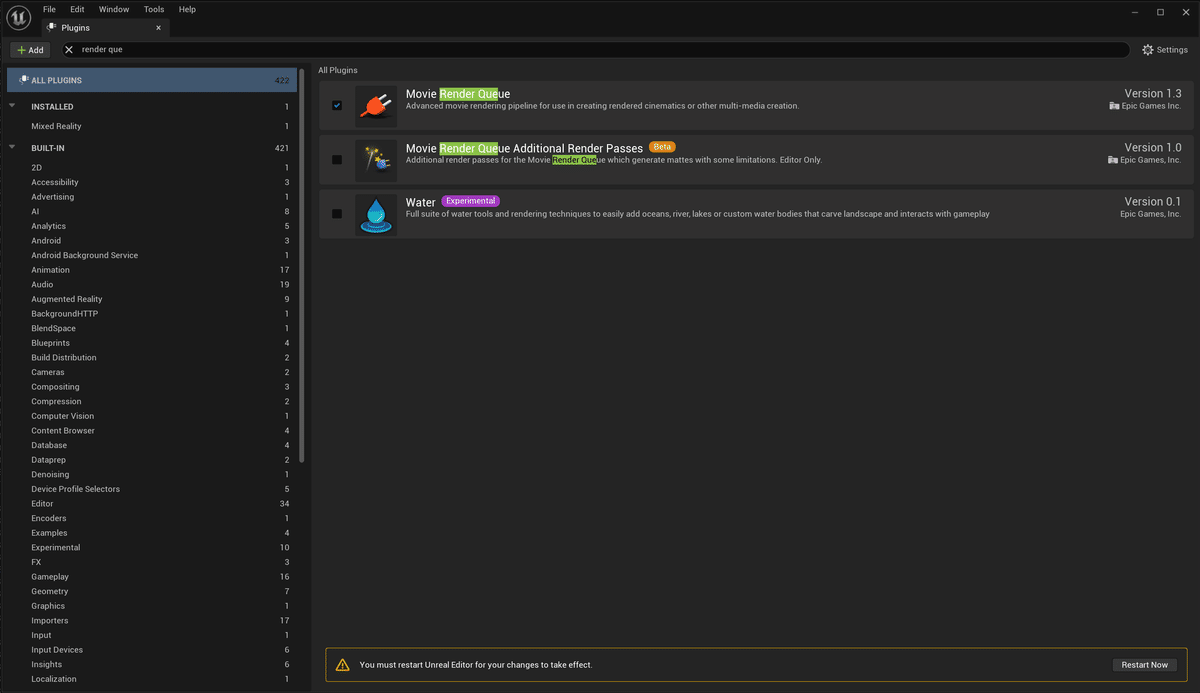1200x693 pixels.
Task: Click the Water plugin droplet icon
Action: tap(376, 214)
